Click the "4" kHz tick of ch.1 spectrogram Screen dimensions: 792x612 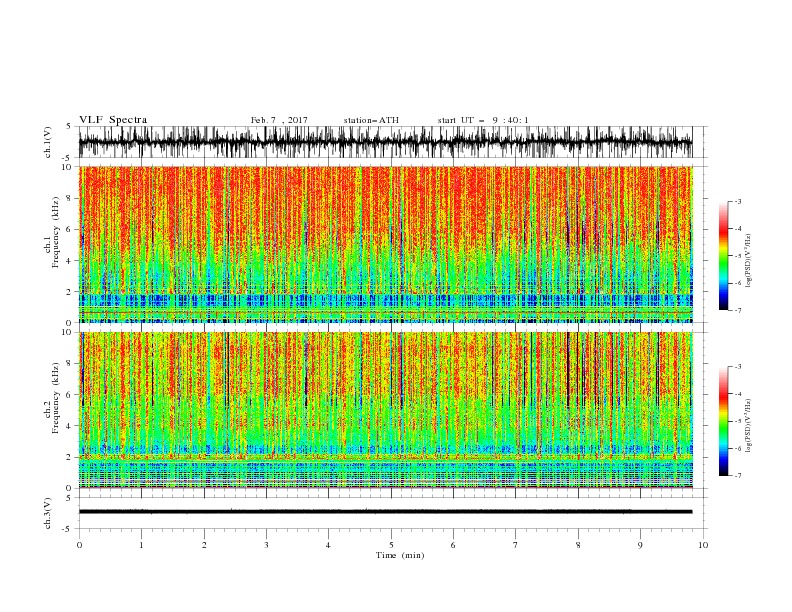pyautogui.click(x=69, y=261)
